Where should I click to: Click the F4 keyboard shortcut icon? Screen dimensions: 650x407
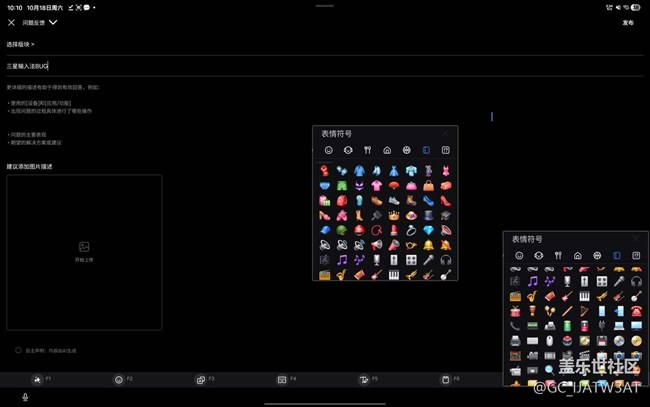[x=281, y=380]
